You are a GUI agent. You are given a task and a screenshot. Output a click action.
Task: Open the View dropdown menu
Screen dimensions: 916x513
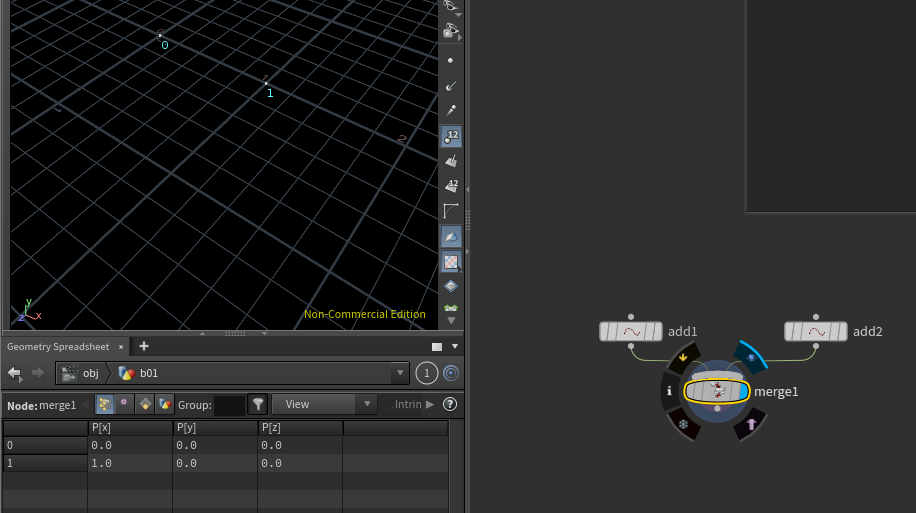pos(324,404)
